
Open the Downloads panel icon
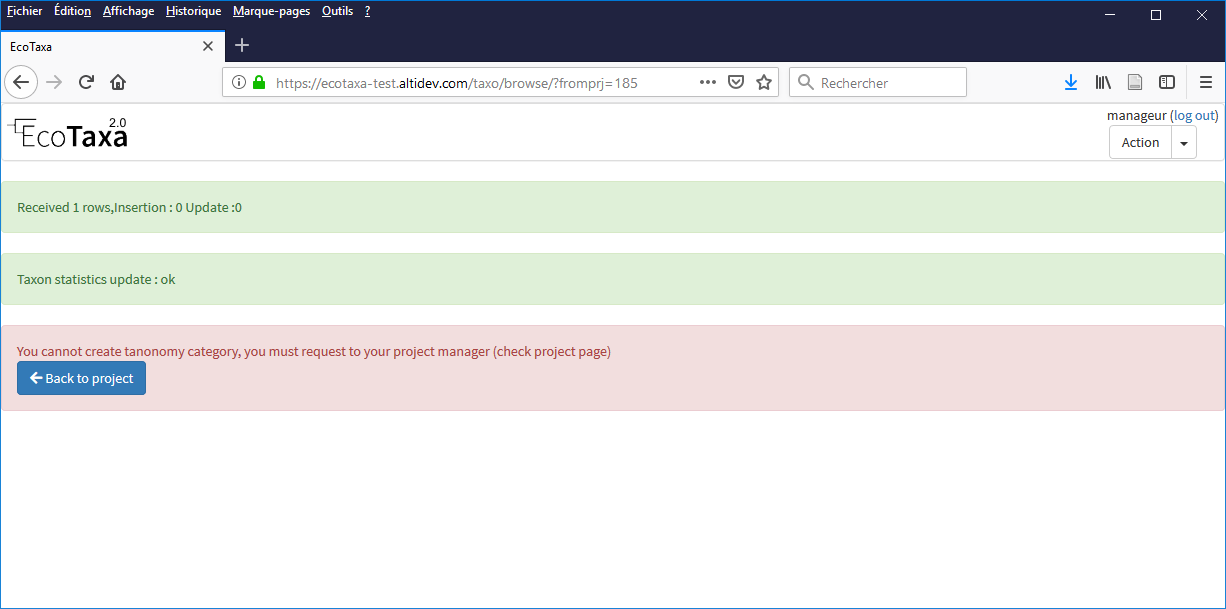[x=1071, y=82]
